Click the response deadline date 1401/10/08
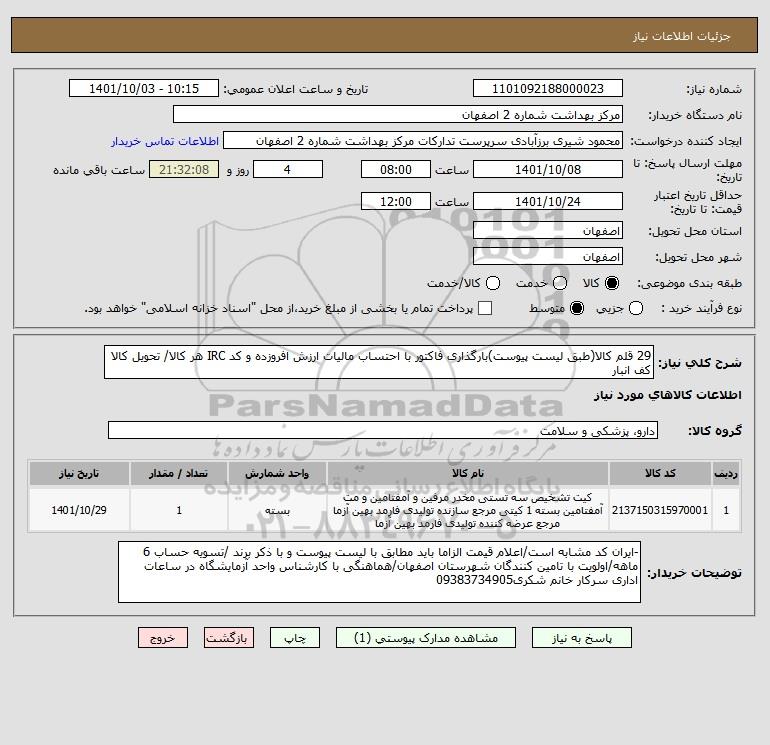Screen dimensions: 770x745 (x=548, y=169)
